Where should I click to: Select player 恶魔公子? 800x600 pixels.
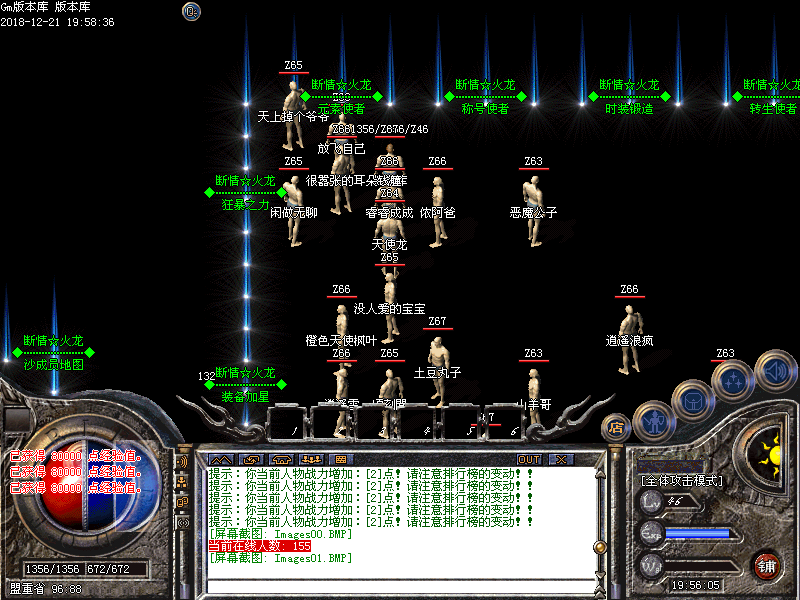click(x=534, y=210)
